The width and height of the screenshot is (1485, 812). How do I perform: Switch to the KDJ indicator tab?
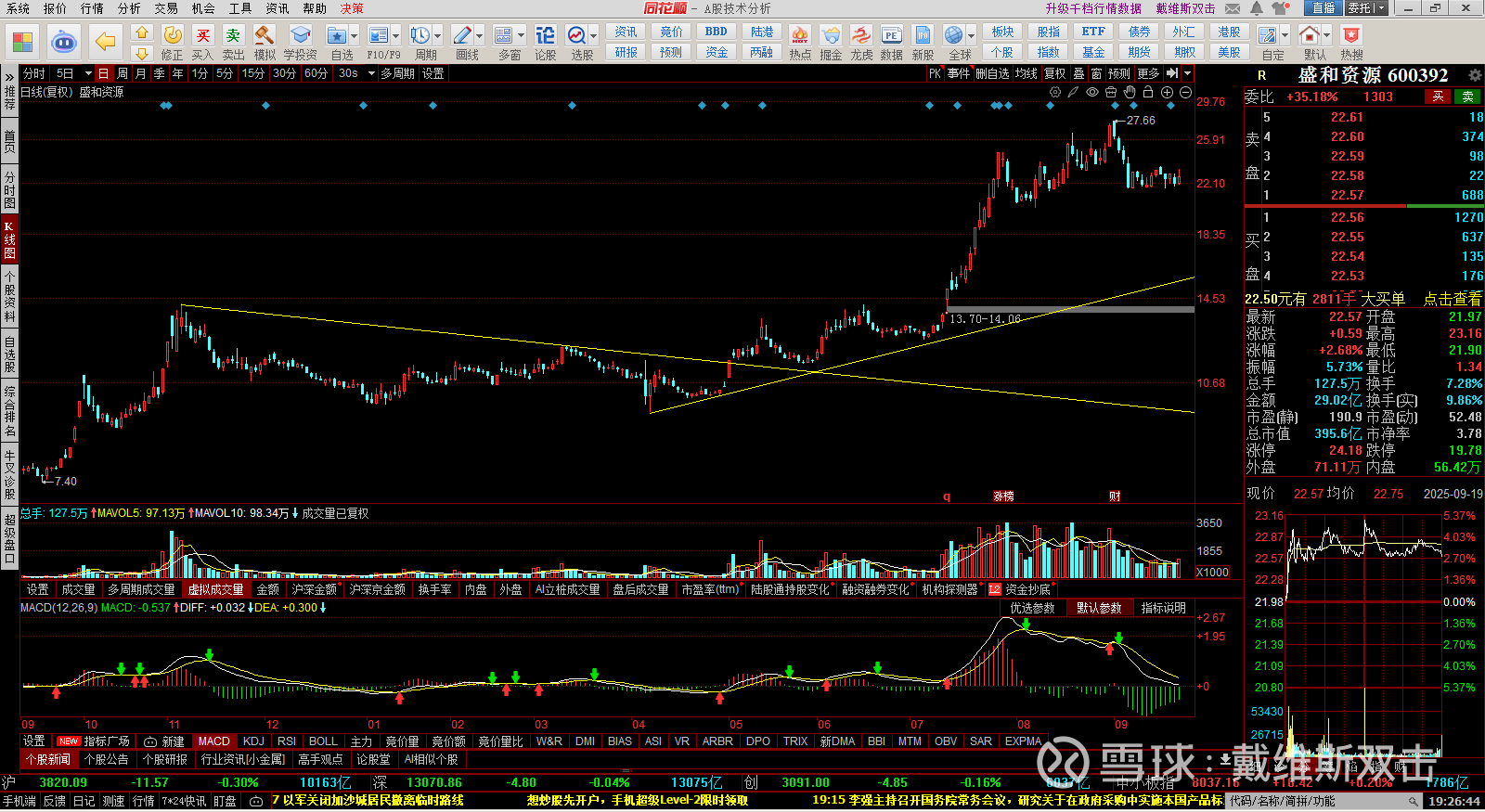[x=253, y=741]
